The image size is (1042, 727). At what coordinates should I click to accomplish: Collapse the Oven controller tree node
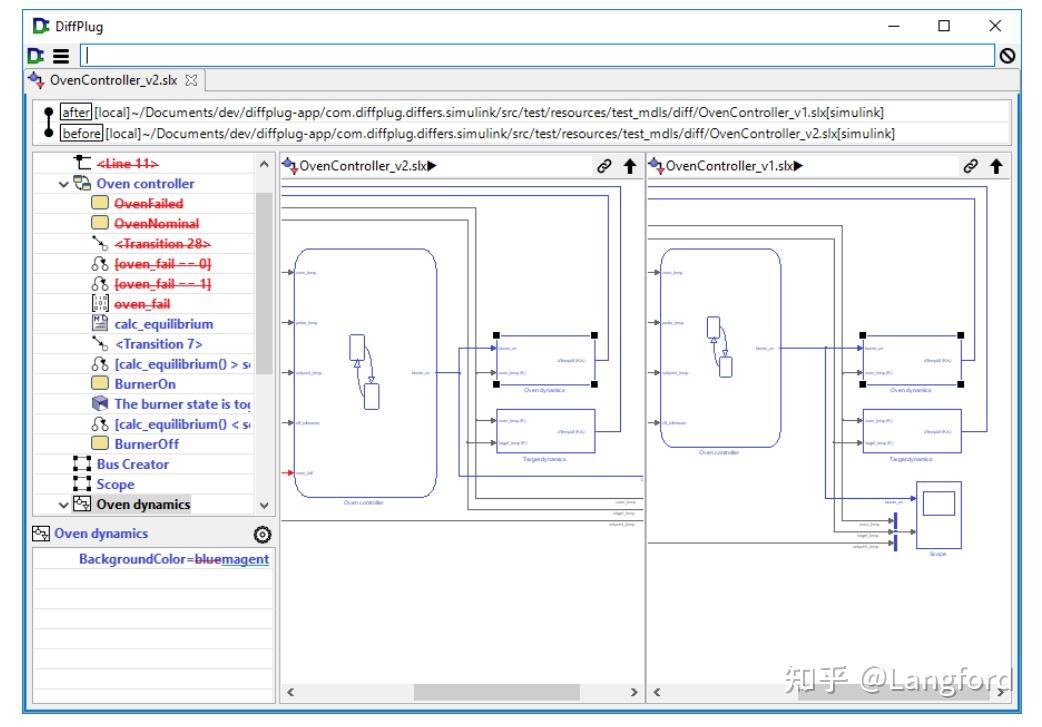(64, 184)
